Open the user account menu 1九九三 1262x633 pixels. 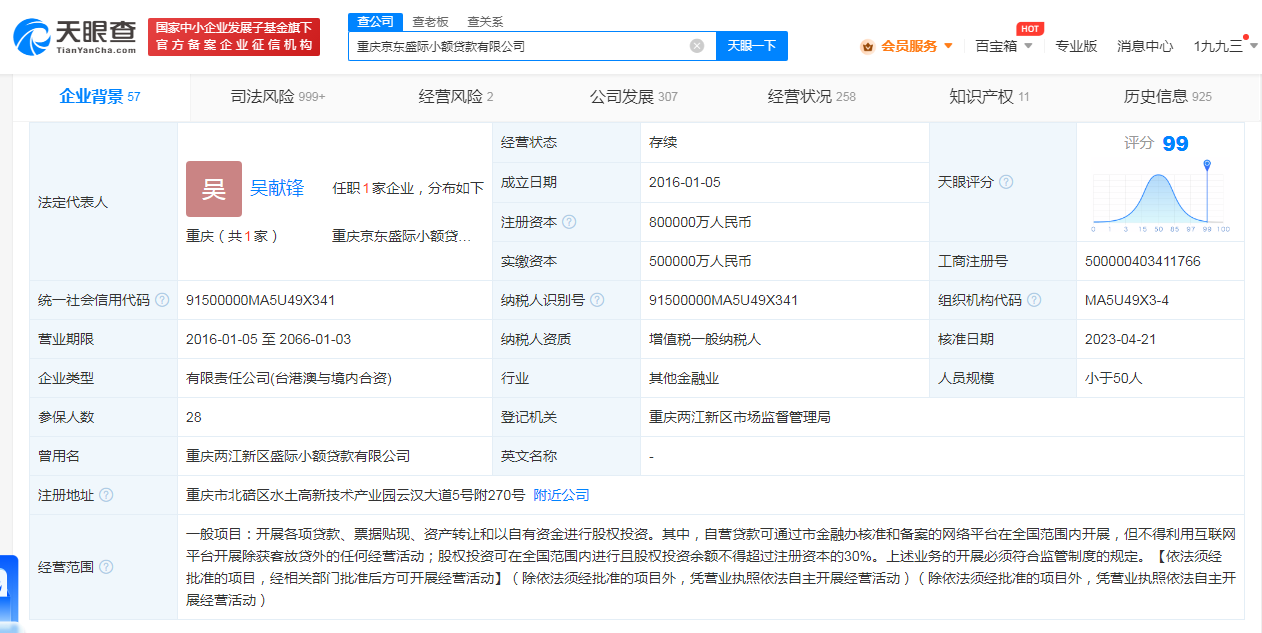tap(1226, 46)
